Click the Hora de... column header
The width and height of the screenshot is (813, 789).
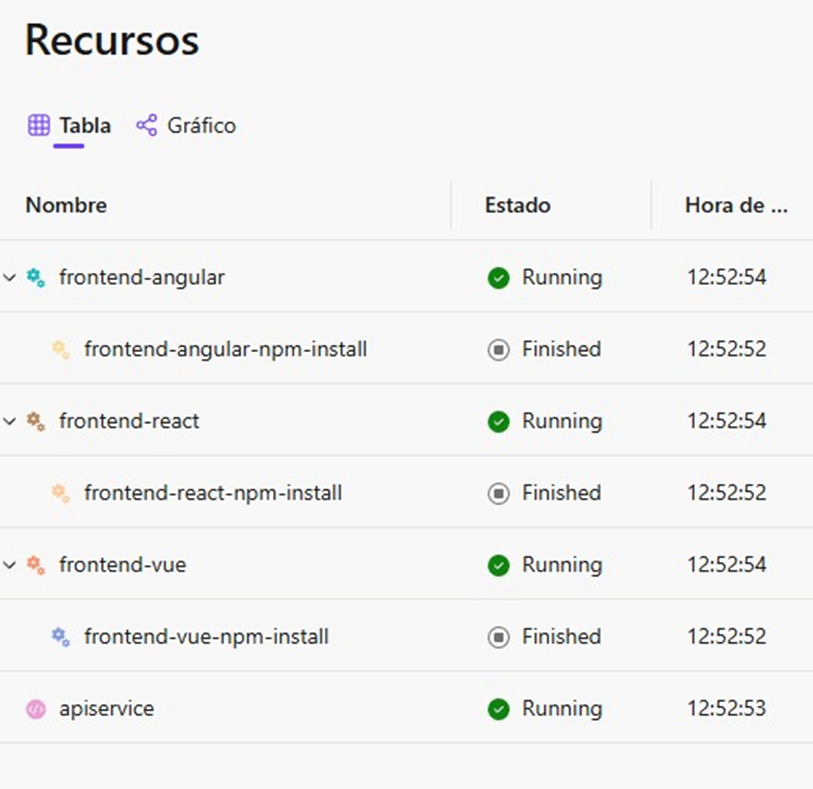736,206
